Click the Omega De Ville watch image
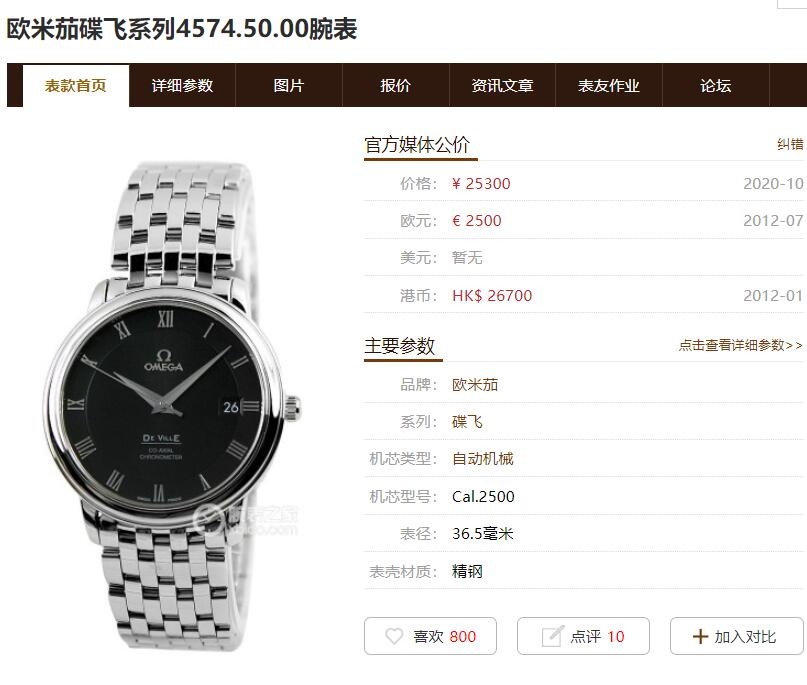The width and height of the screenshot is (807, 685). click(x=171, y=405)
